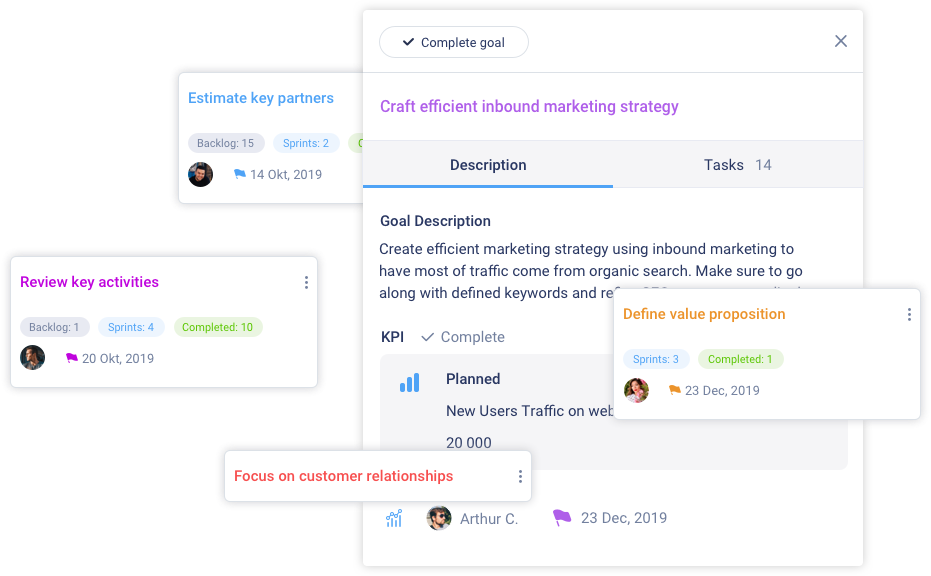Open more options for Define value proposition
The height and width of the screenshot is (576, 931).
pyautogui.click(x=909, y=315)
